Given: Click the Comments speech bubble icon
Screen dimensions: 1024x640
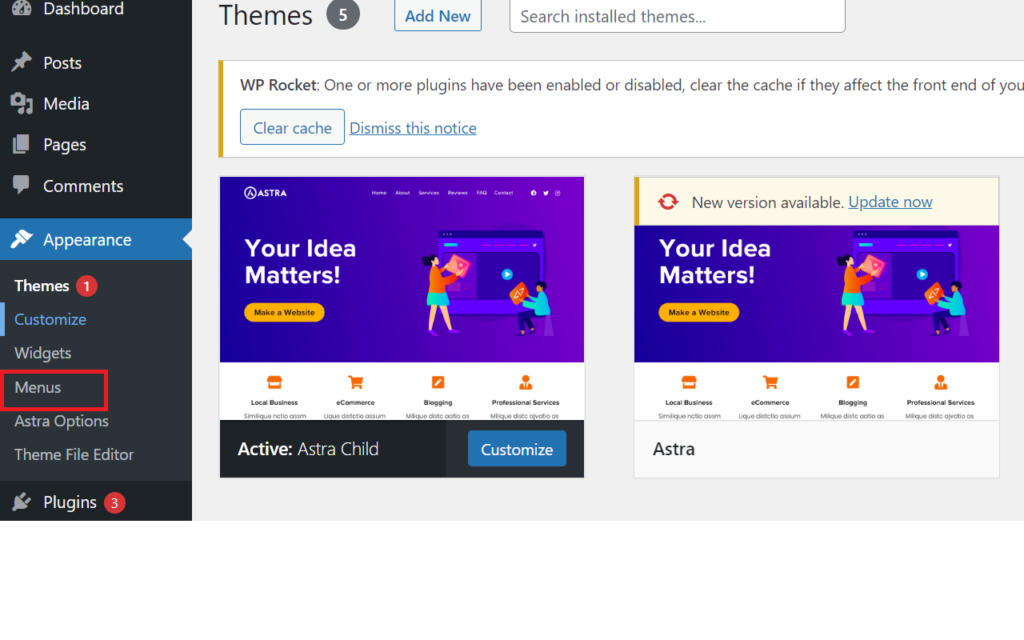Looking at the screenshot, I should 21,186.
